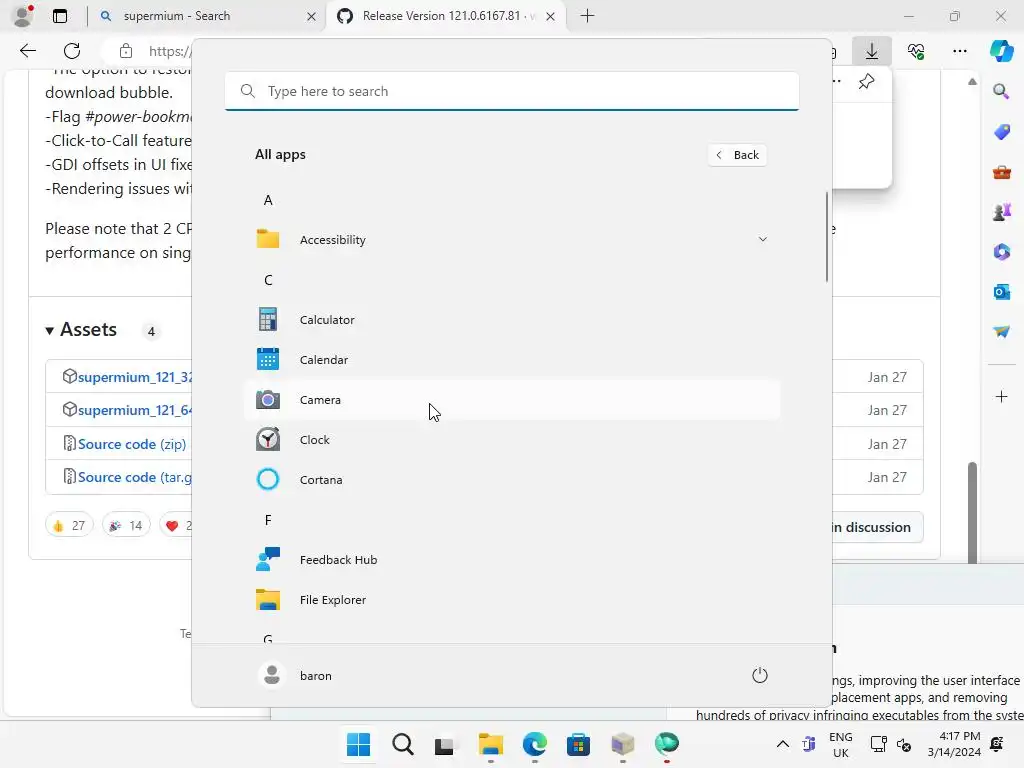The image size is (1024, 768).
Task: Open the Edge profile avatar
Action: [23, 16]
